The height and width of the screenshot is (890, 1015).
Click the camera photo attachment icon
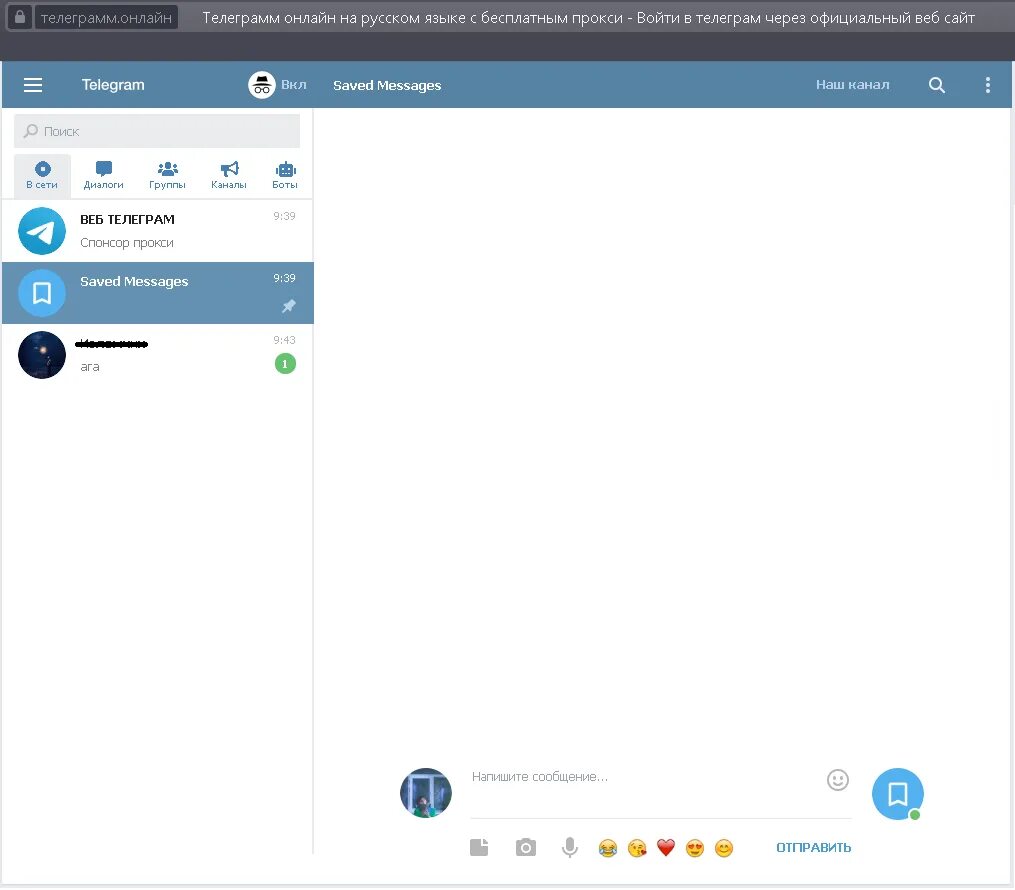click(x=526, y=847)
